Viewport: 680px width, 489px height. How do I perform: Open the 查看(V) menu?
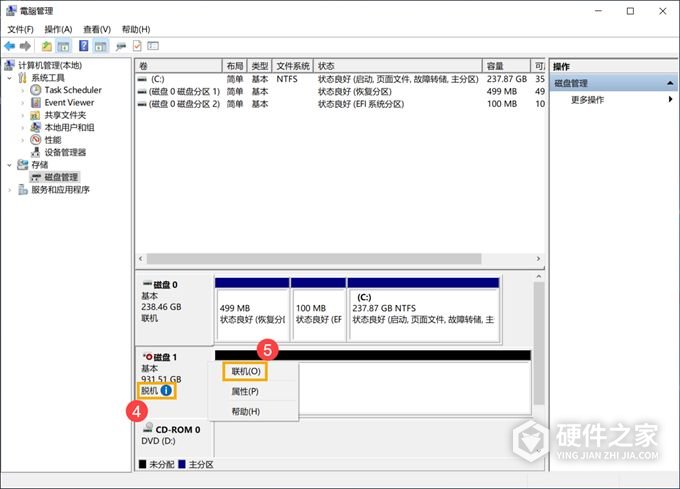pos(97,29)
